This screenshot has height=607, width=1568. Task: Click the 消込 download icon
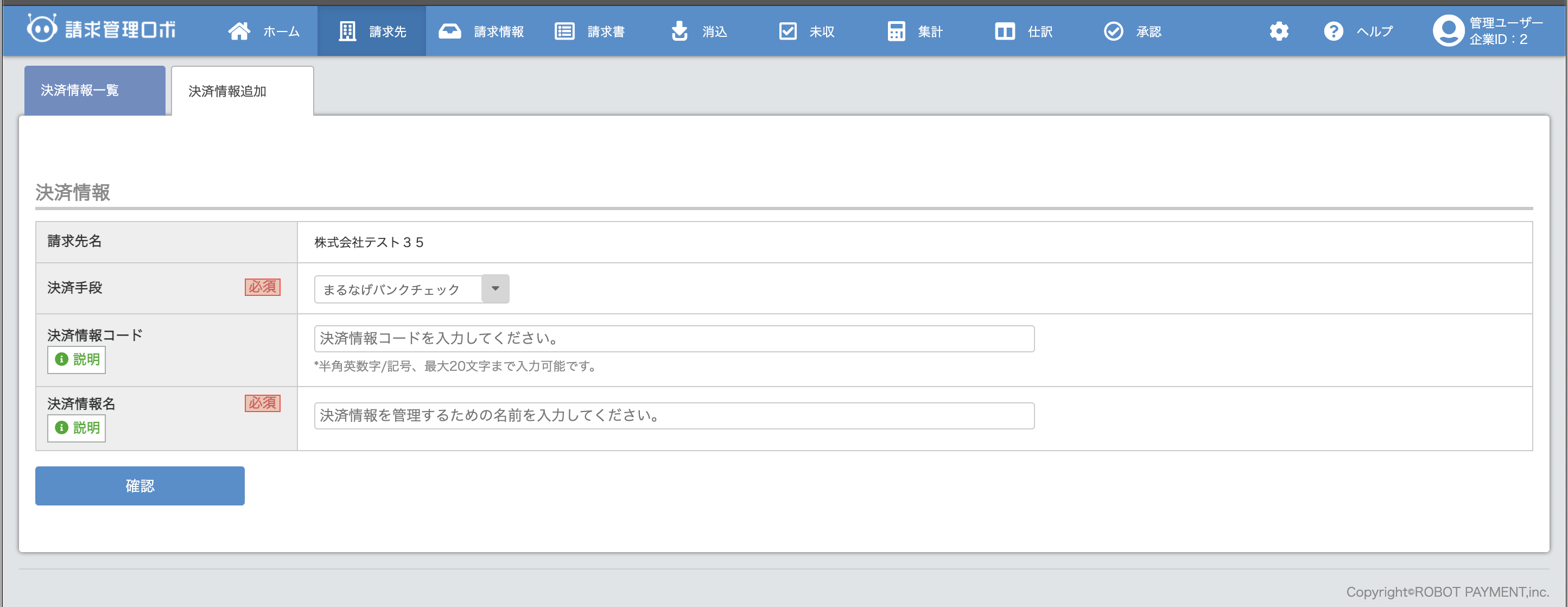tap(680, 31)
